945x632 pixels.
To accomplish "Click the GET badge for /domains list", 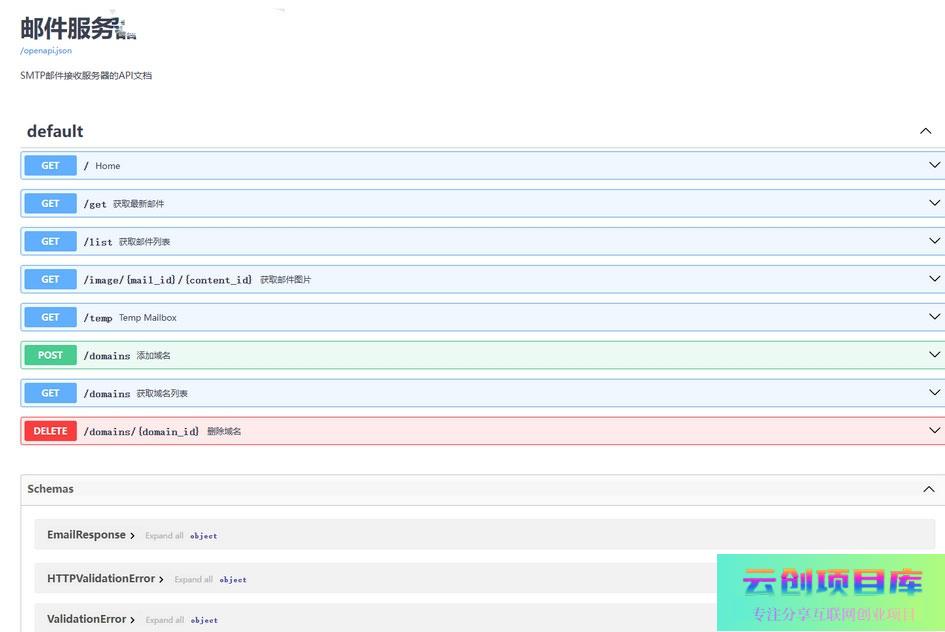I will [50, 394].
